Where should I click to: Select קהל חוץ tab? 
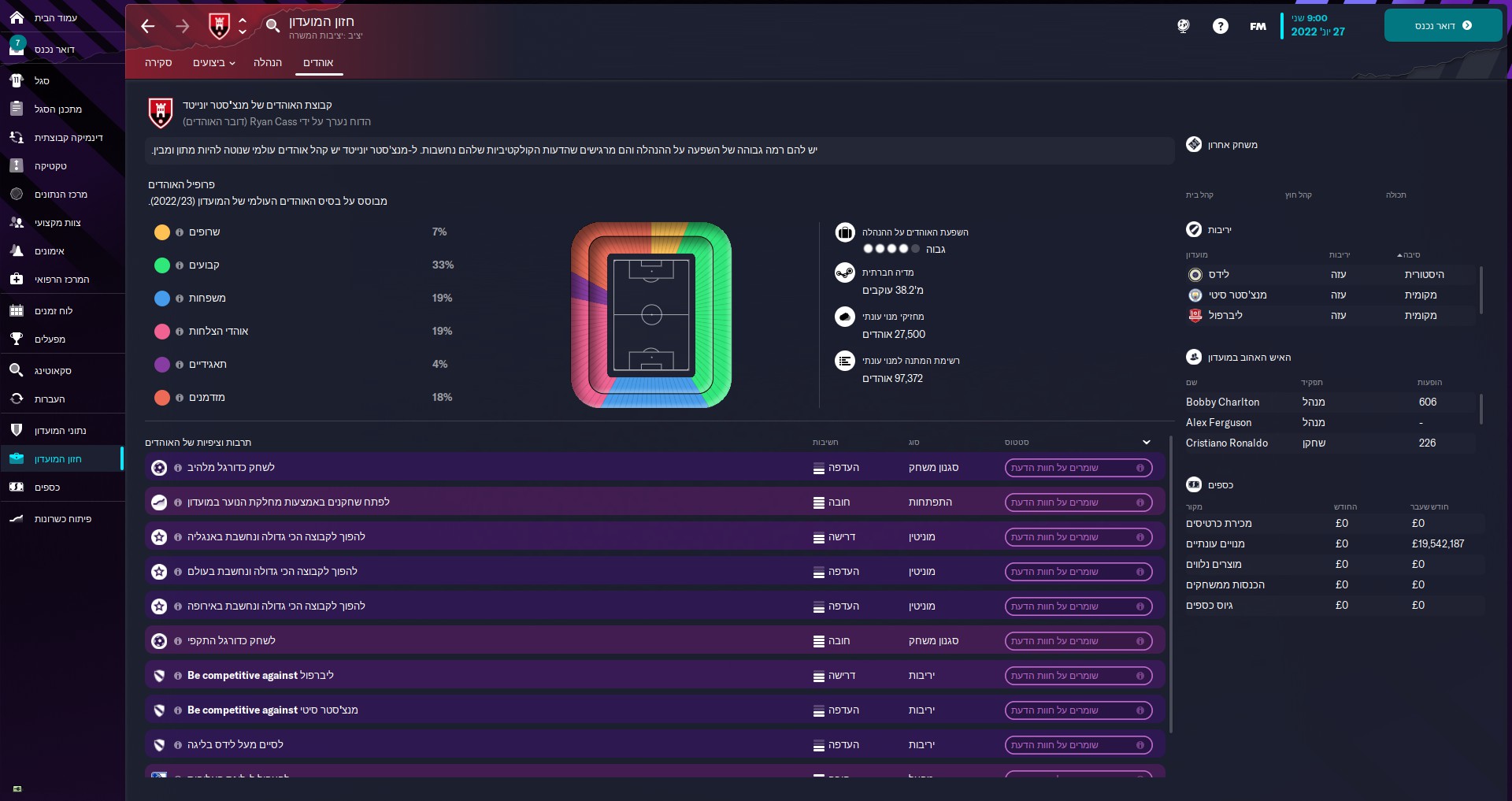(x=1299, y=195)
